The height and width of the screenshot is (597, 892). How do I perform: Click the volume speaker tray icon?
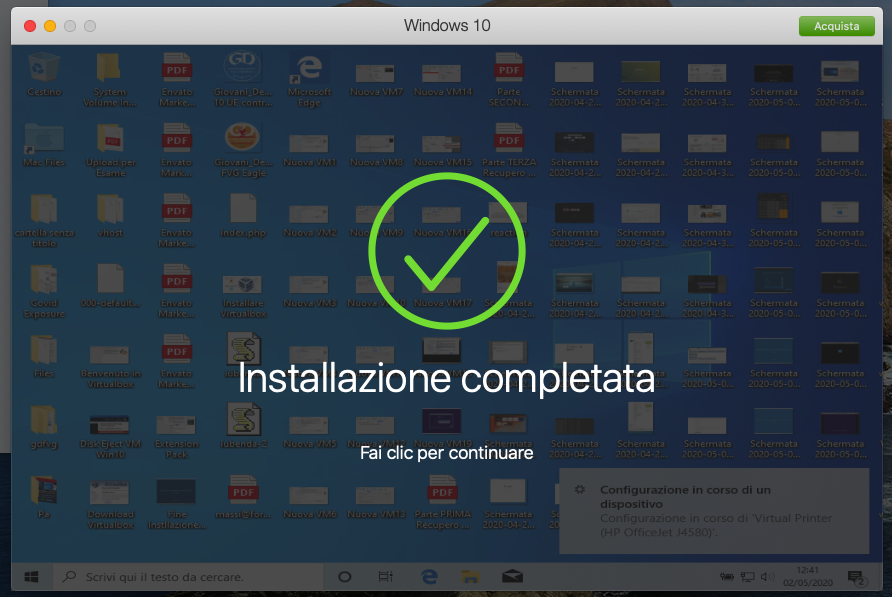(x=767, y=577)
